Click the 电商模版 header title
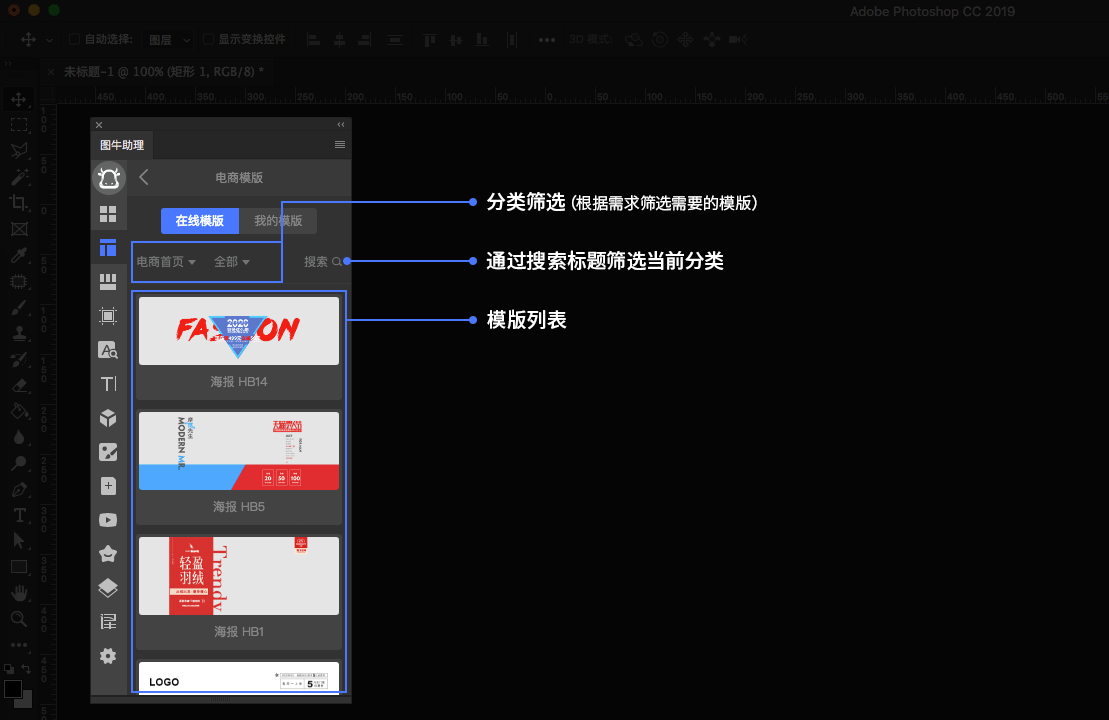Screen dimensions: 1109x720 click(x=239, y=178)
